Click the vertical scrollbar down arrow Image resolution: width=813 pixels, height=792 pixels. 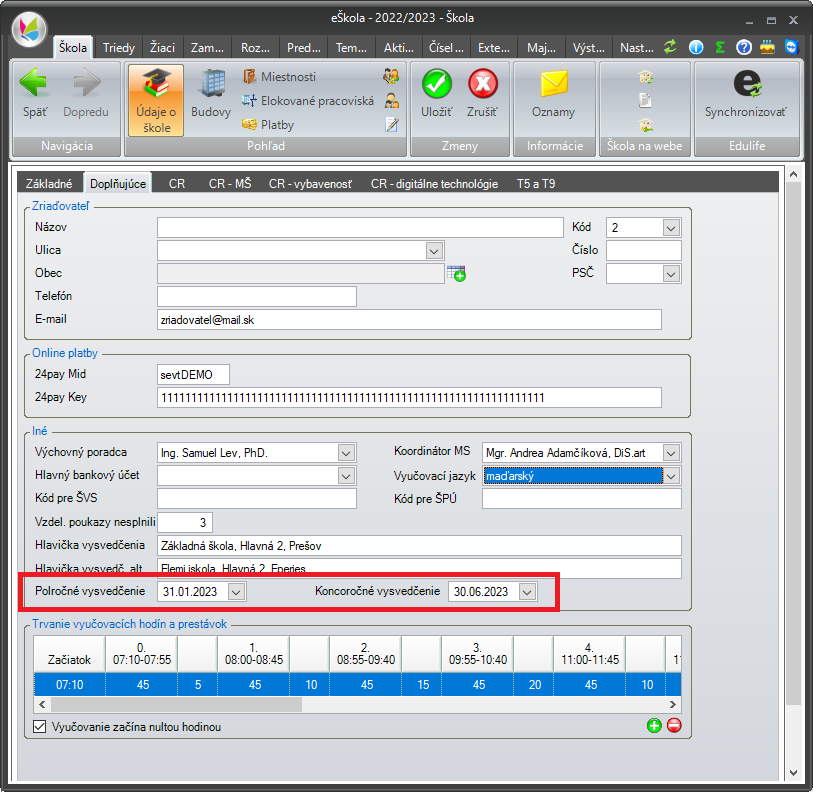coord(793,773)
